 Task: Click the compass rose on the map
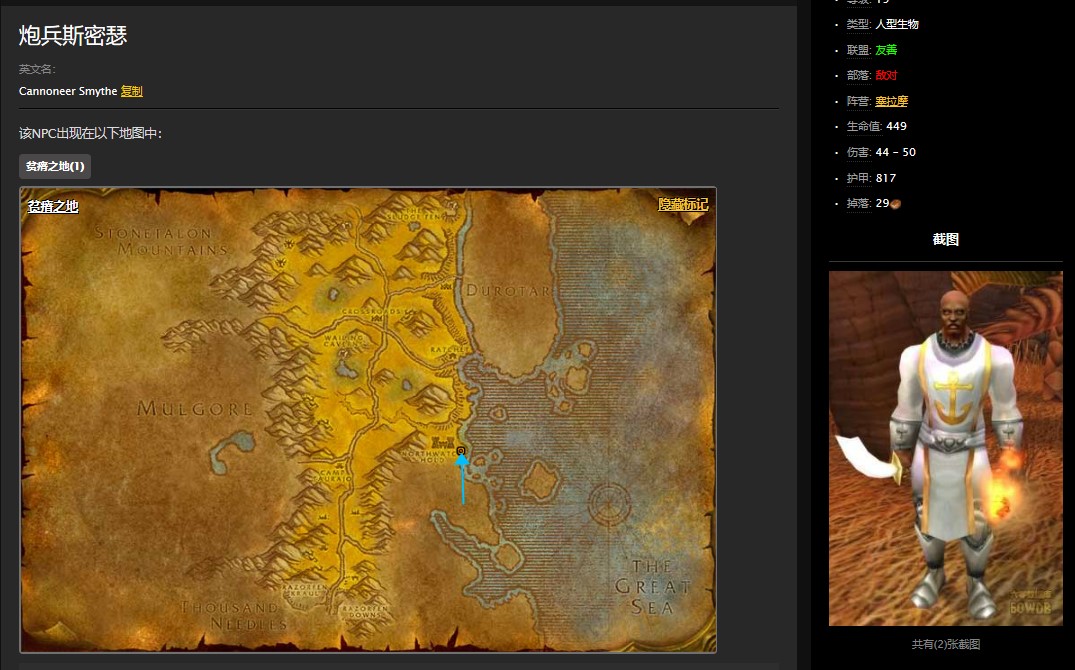point(609,503)
